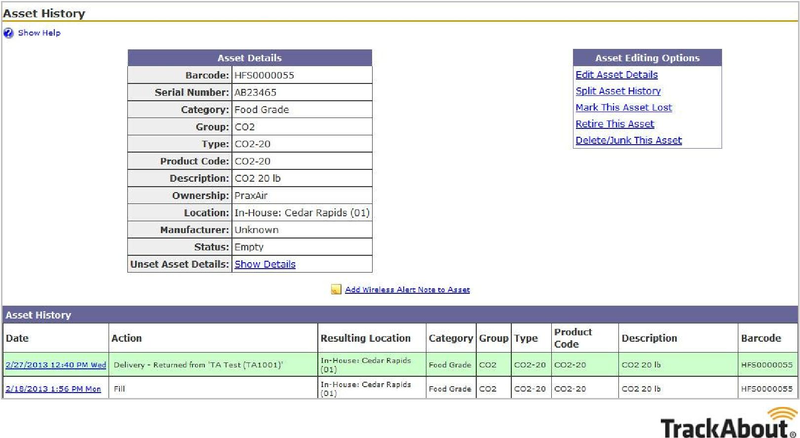800x438 pixels.
Task: Click the Show Help question mark icon
Action: [x=9, y=33]
